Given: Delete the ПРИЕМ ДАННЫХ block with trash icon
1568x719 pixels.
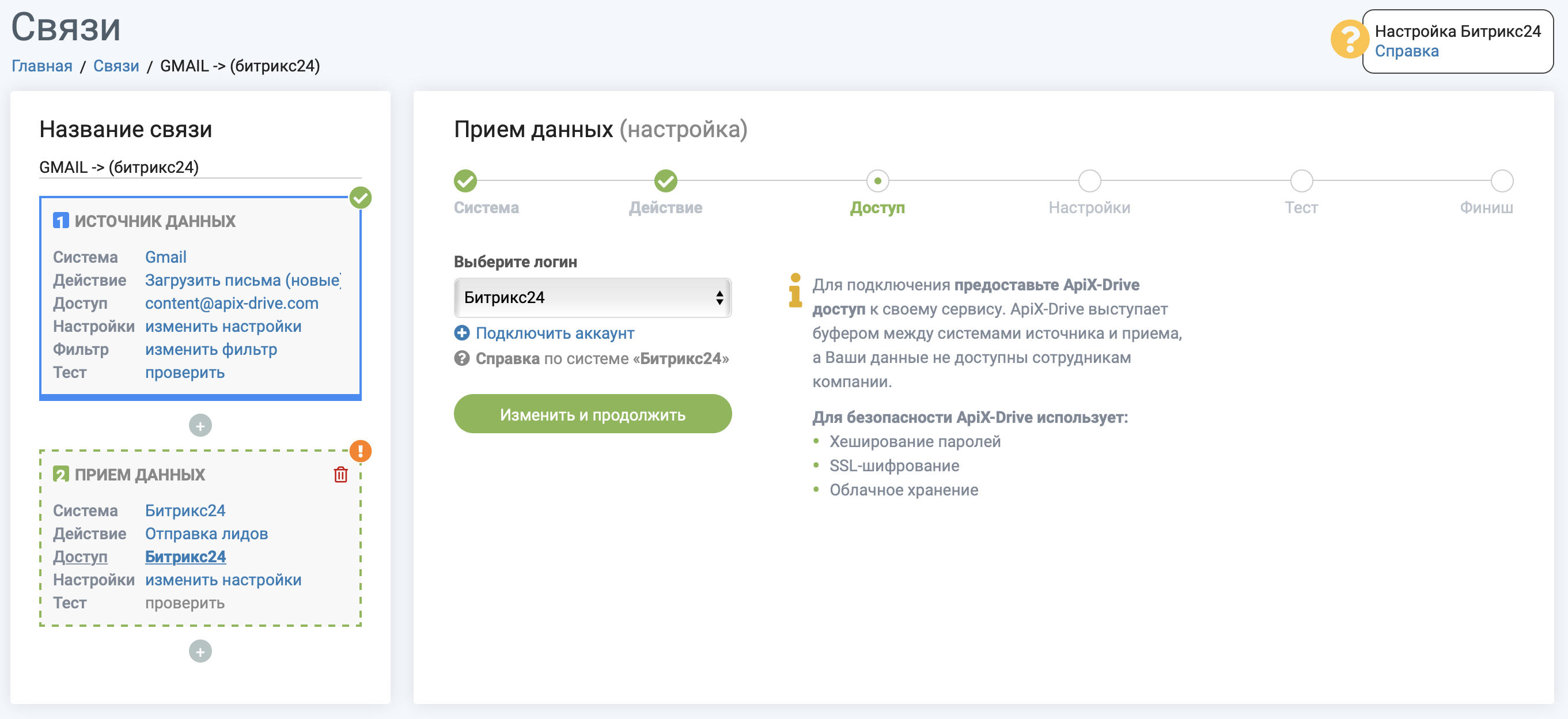Looking at the screenshot, I should click(341, 474).
